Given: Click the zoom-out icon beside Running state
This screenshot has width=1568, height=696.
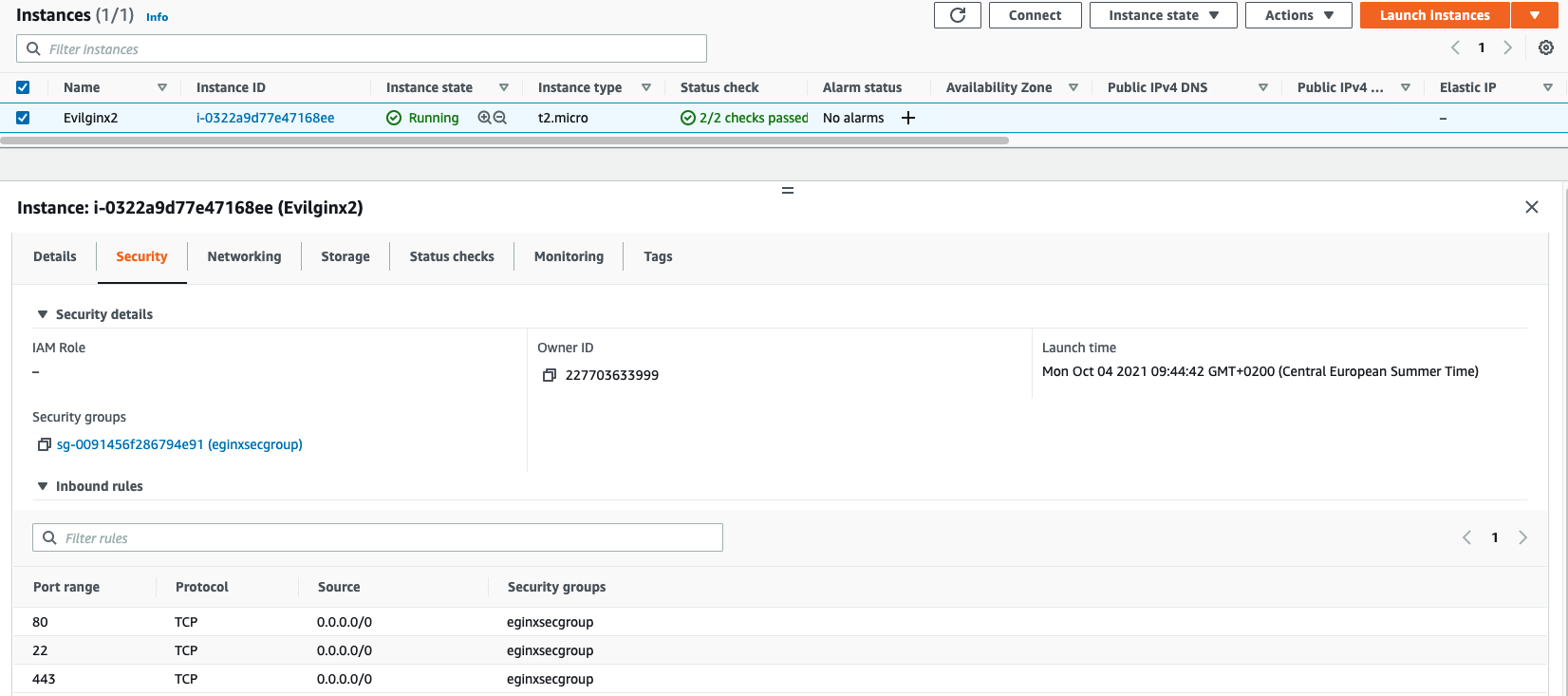Looking at the screenshot, I should point(500,118).
